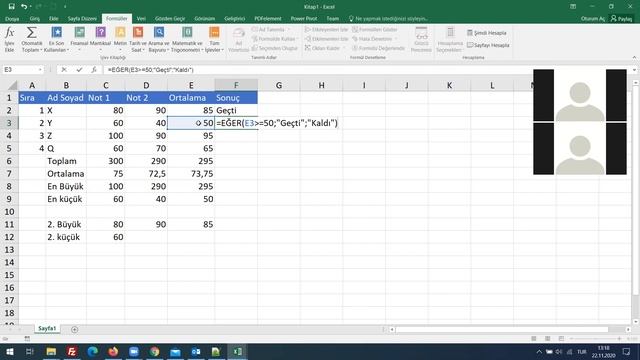Open the Ad Yöneticisi

click(x=239, y=40)
